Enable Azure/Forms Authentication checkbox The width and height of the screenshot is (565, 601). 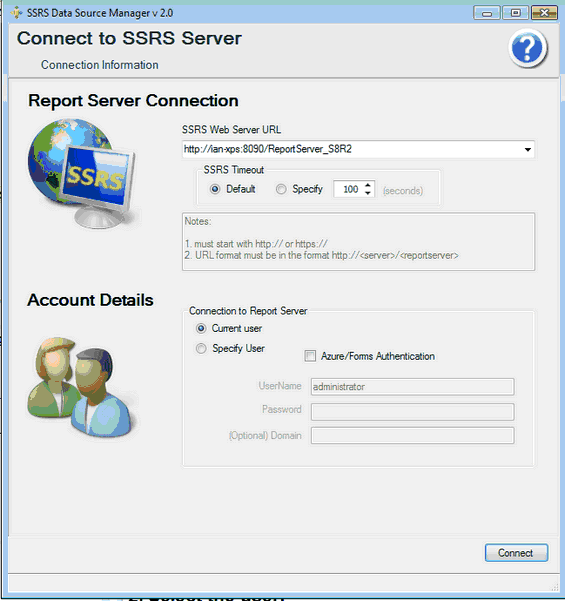(x=310, y=356)
